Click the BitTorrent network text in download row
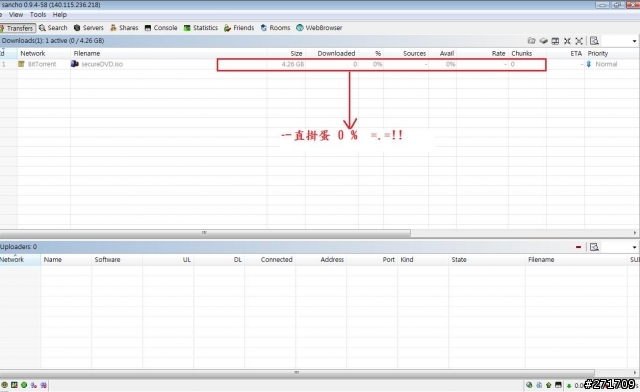 coord(42,64)
